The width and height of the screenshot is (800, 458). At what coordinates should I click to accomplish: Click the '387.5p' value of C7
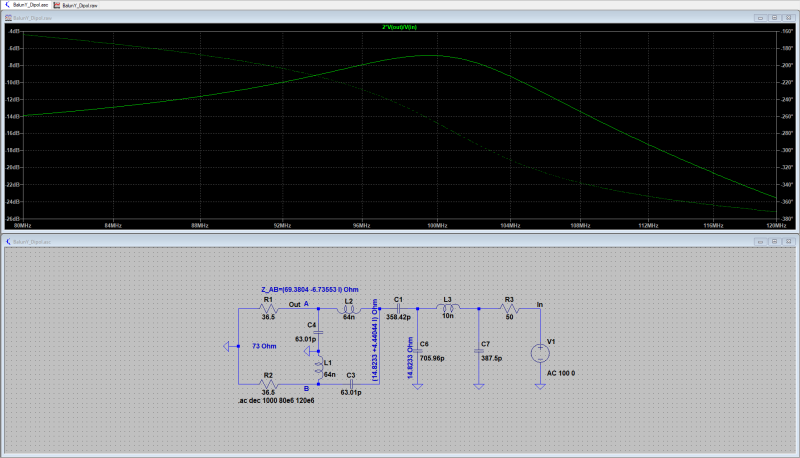click(491, 358)
